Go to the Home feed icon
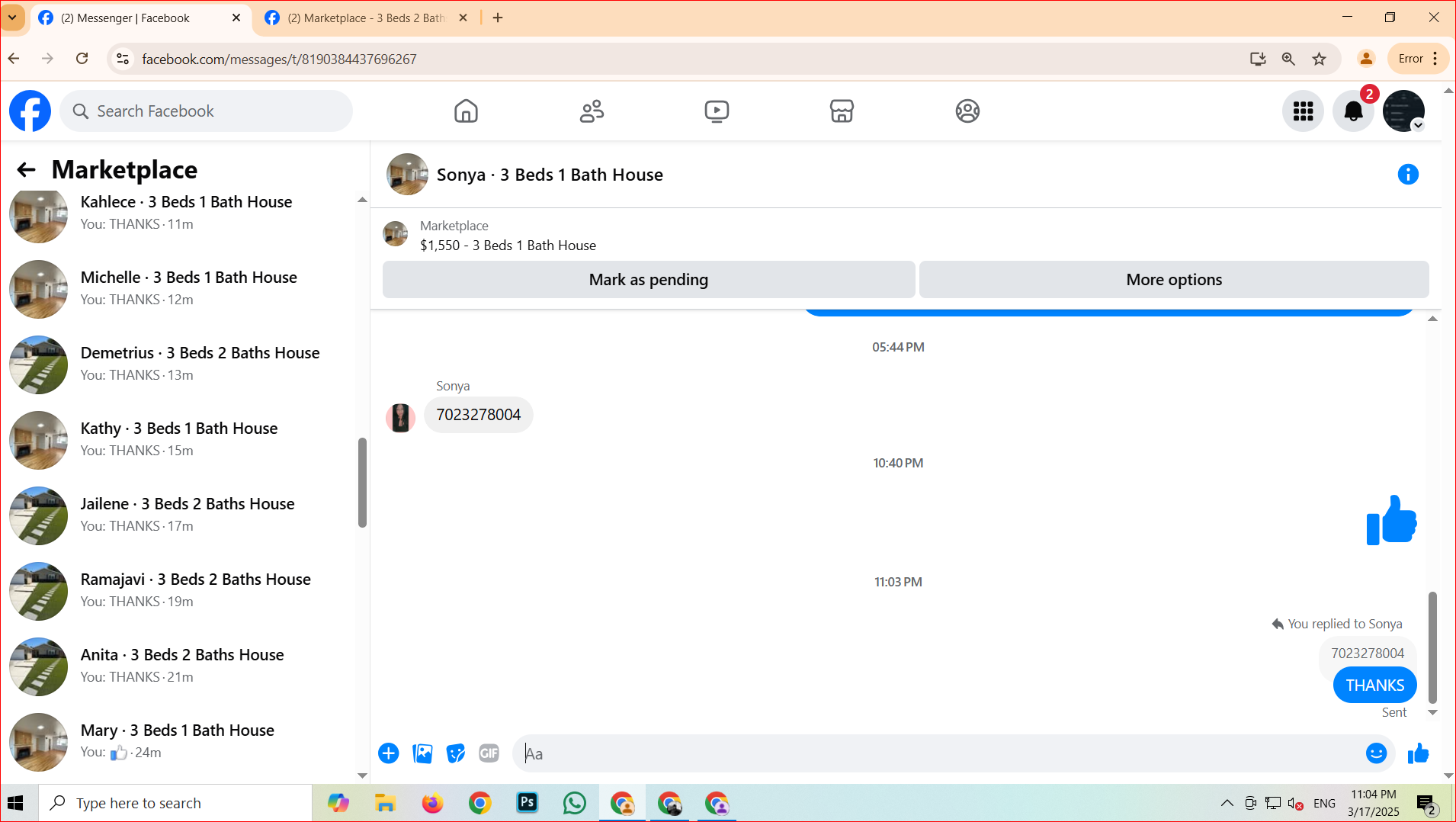 pos(466,111)
